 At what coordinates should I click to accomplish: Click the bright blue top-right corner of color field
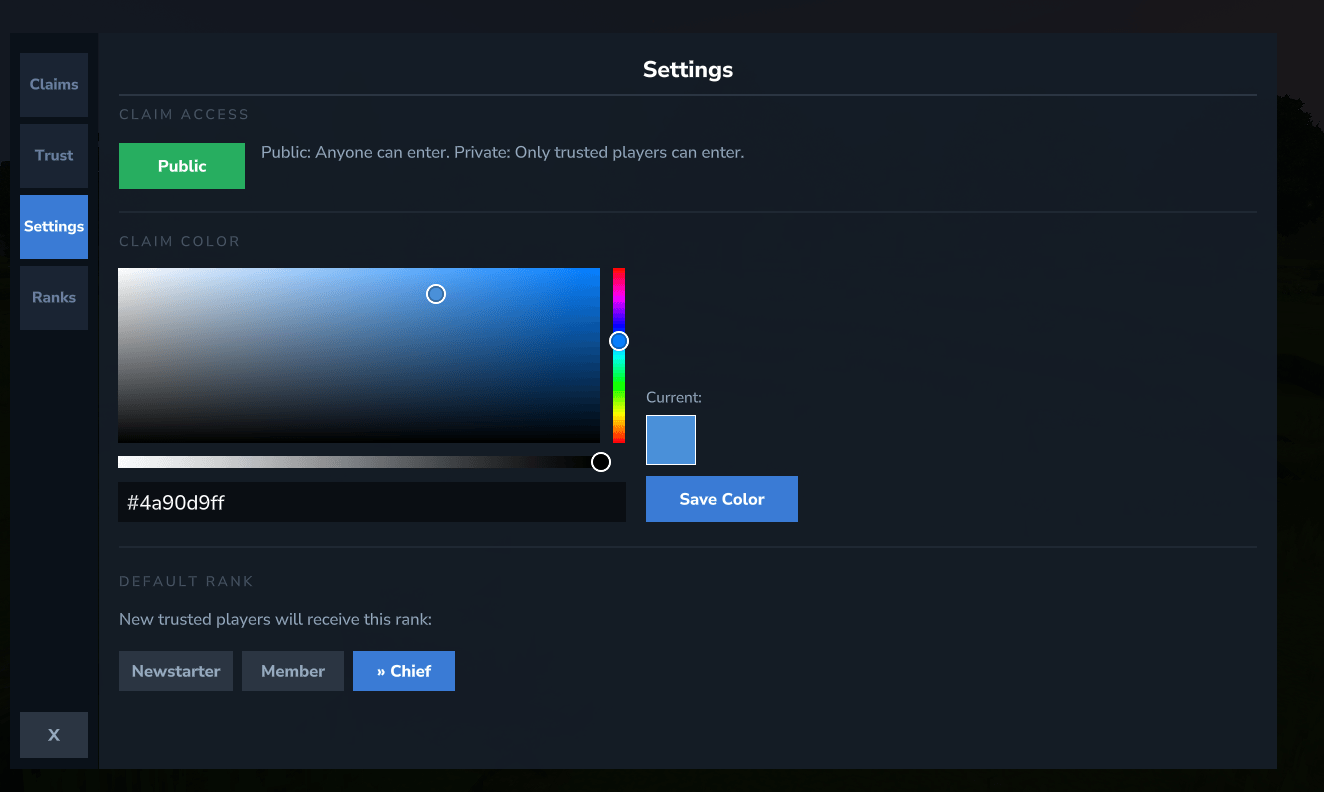click(596, 271)
